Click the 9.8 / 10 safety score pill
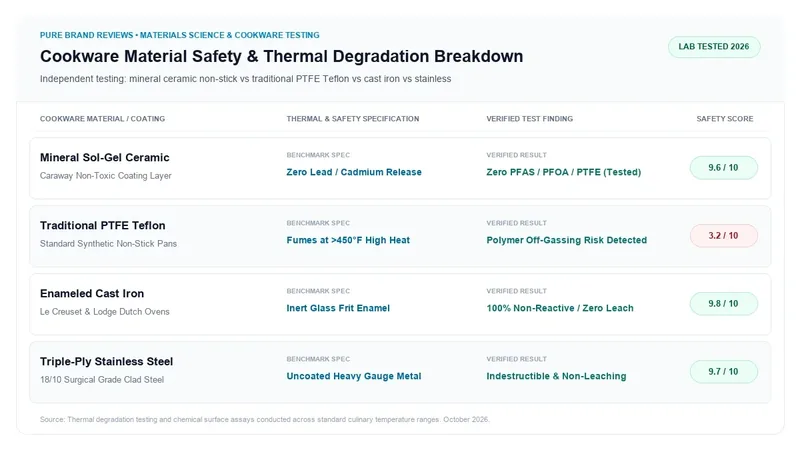This screenshot has width=800, height=450. pos(723,304)
